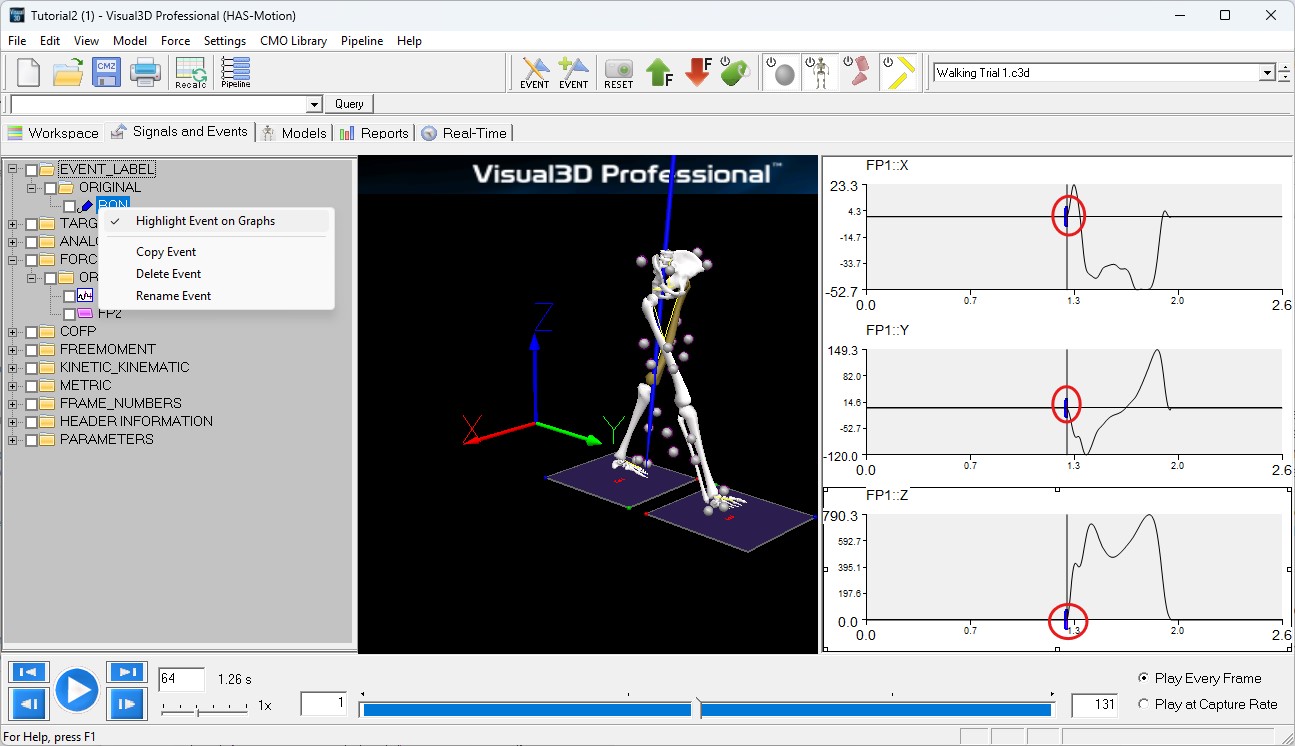Screen dimensions: 1295x746
Task: Create a new workspace with the blank page icon
Action: point(27,73)
